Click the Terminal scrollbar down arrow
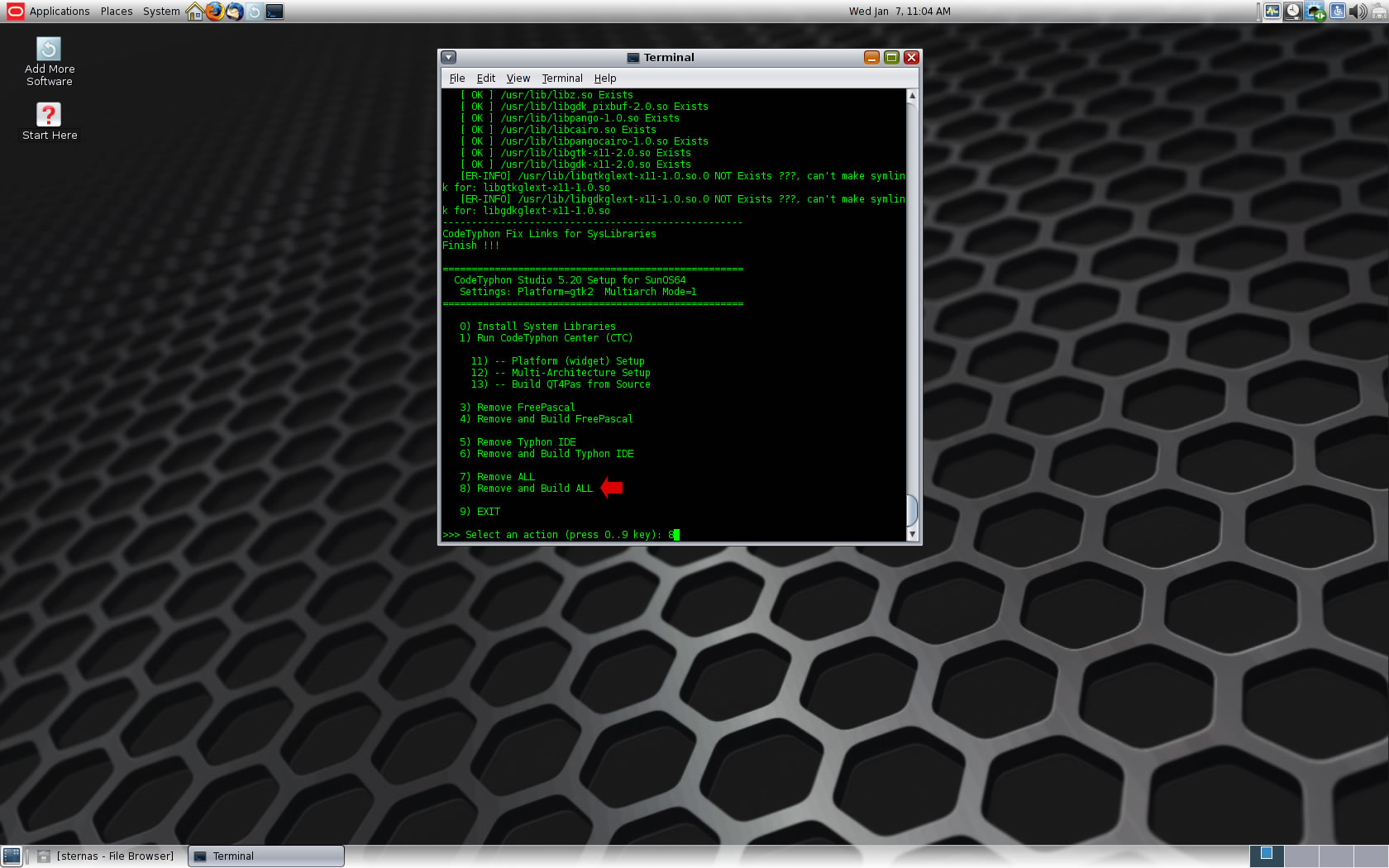This screenshot has height=868, width=1389. click(912, 535)
